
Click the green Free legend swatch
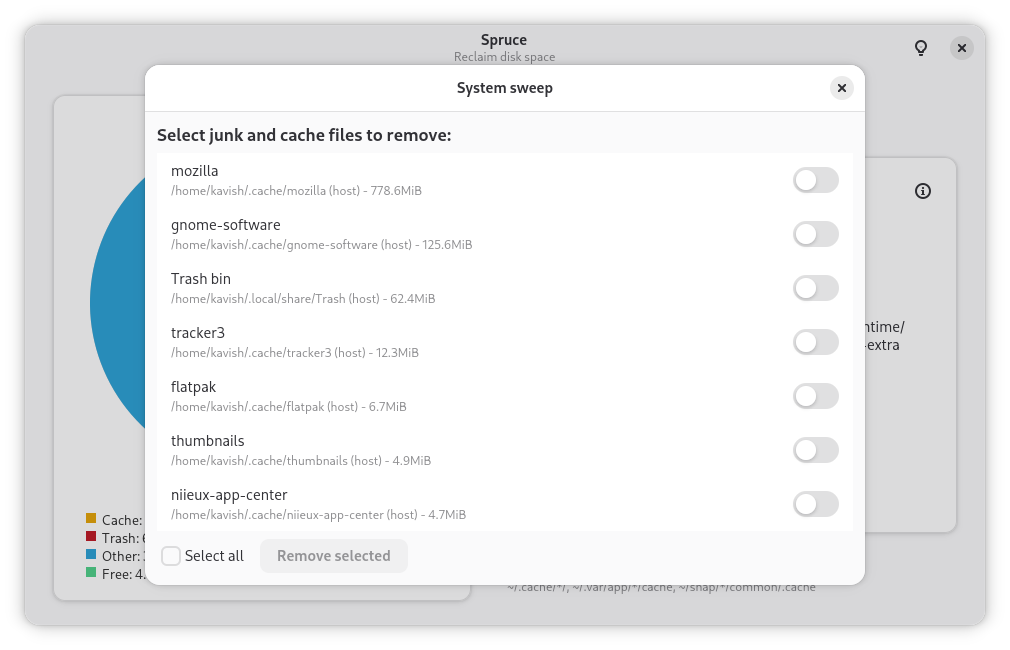point(91,573)
